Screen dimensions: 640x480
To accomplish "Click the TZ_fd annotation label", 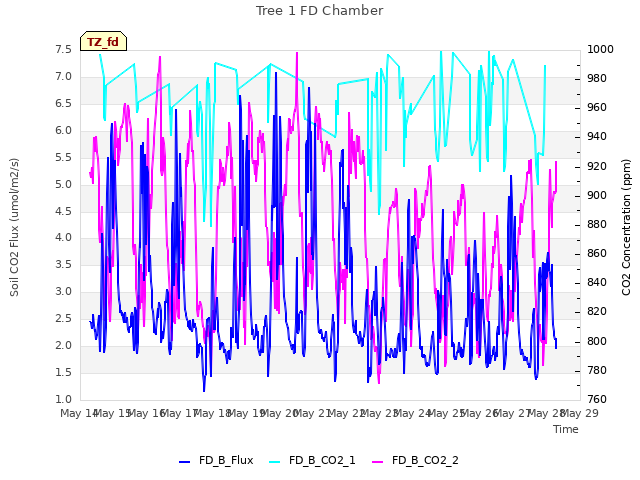I will (103, 42).
